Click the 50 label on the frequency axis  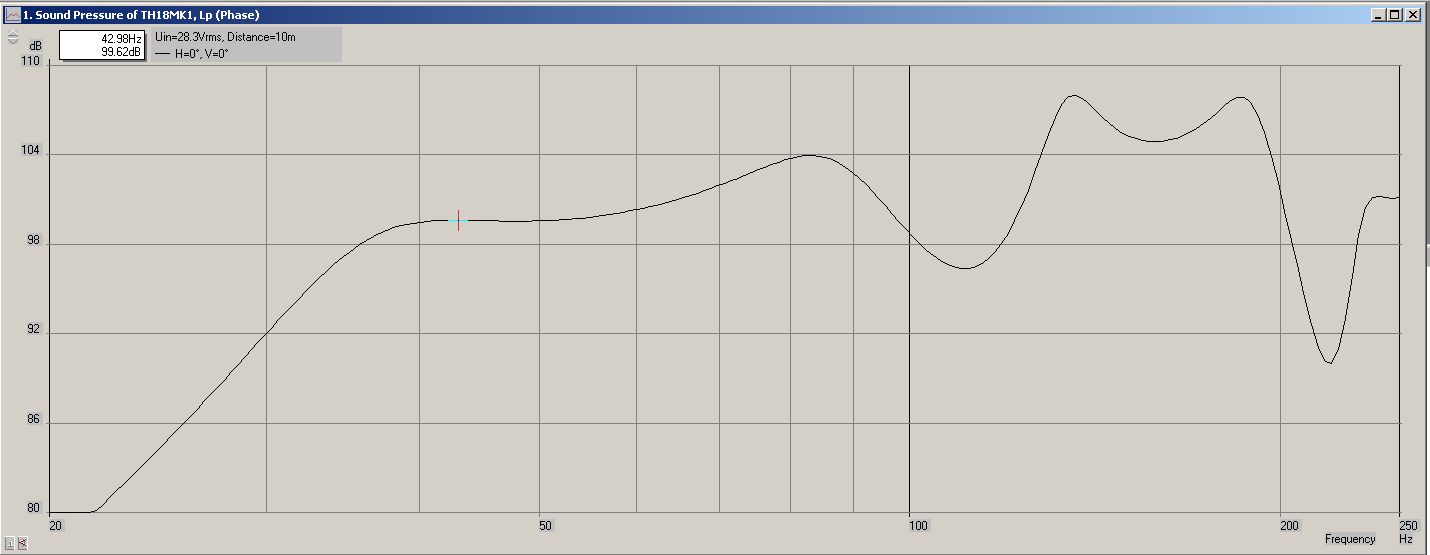544,525
